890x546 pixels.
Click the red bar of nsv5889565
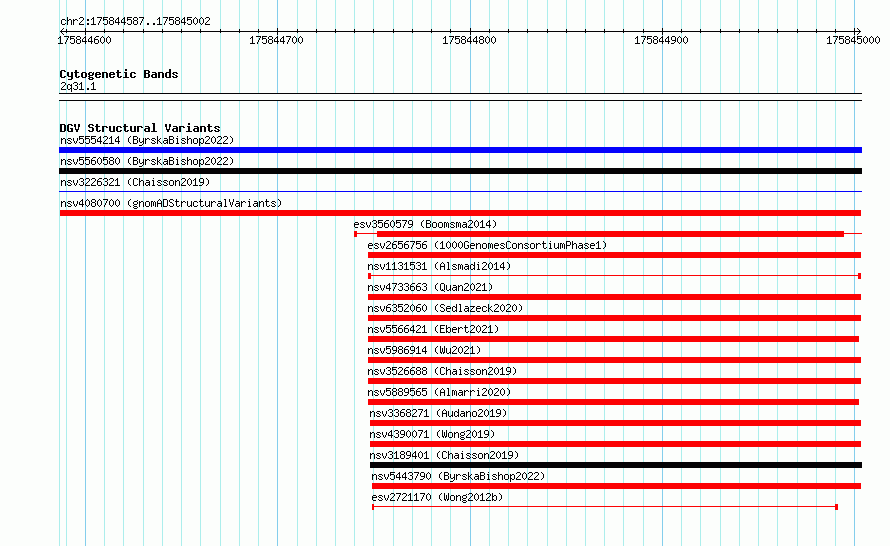pyautogui.click(x=614, y=402)
